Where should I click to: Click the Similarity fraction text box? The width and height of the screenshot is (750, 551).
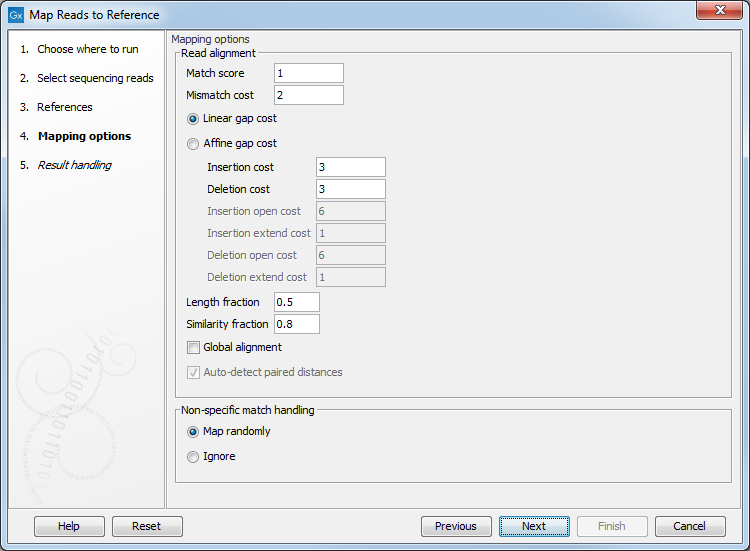296,324
